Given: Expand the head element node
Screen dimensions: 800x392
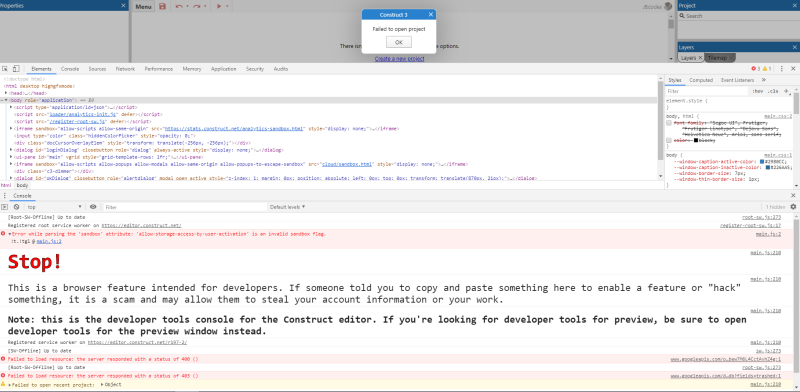Looking at the screenshot, I should pos(6,93).
